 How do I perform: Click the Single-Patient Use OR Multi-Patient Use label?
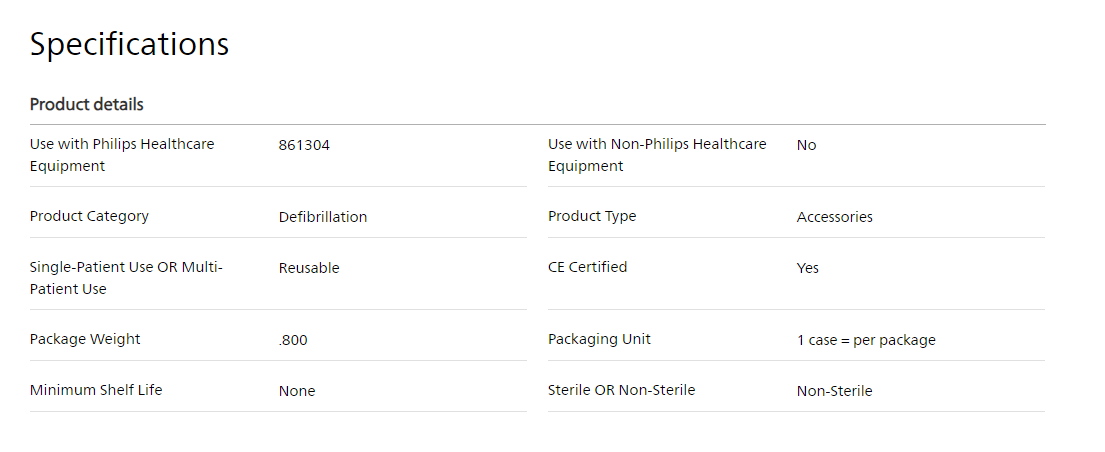point(126,278)
